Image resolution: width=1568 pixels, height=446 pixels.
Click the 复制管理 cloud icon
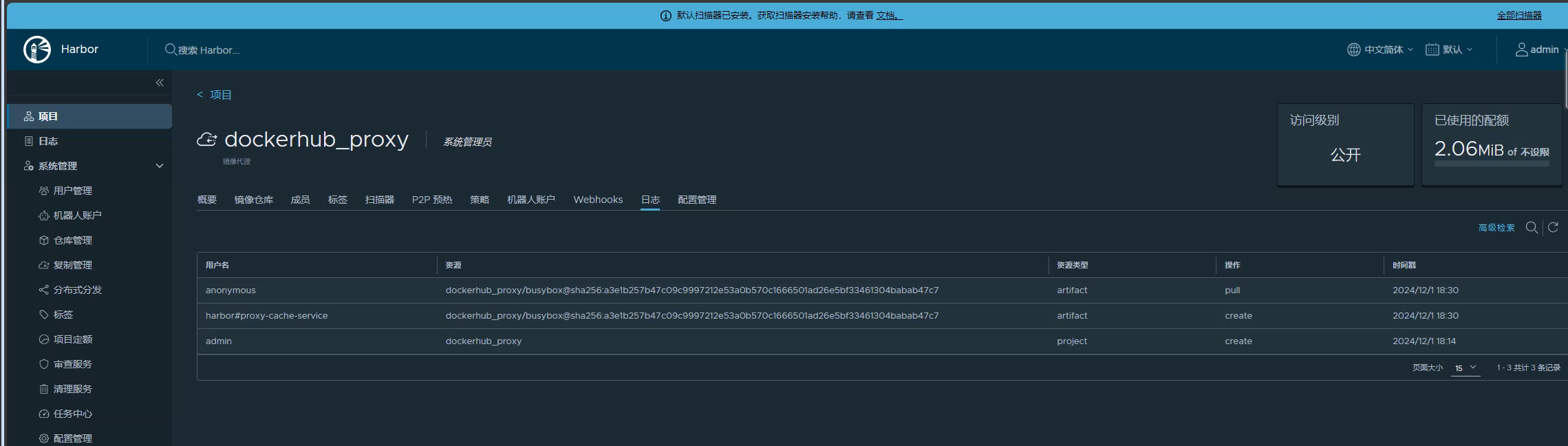pos(44,265)
